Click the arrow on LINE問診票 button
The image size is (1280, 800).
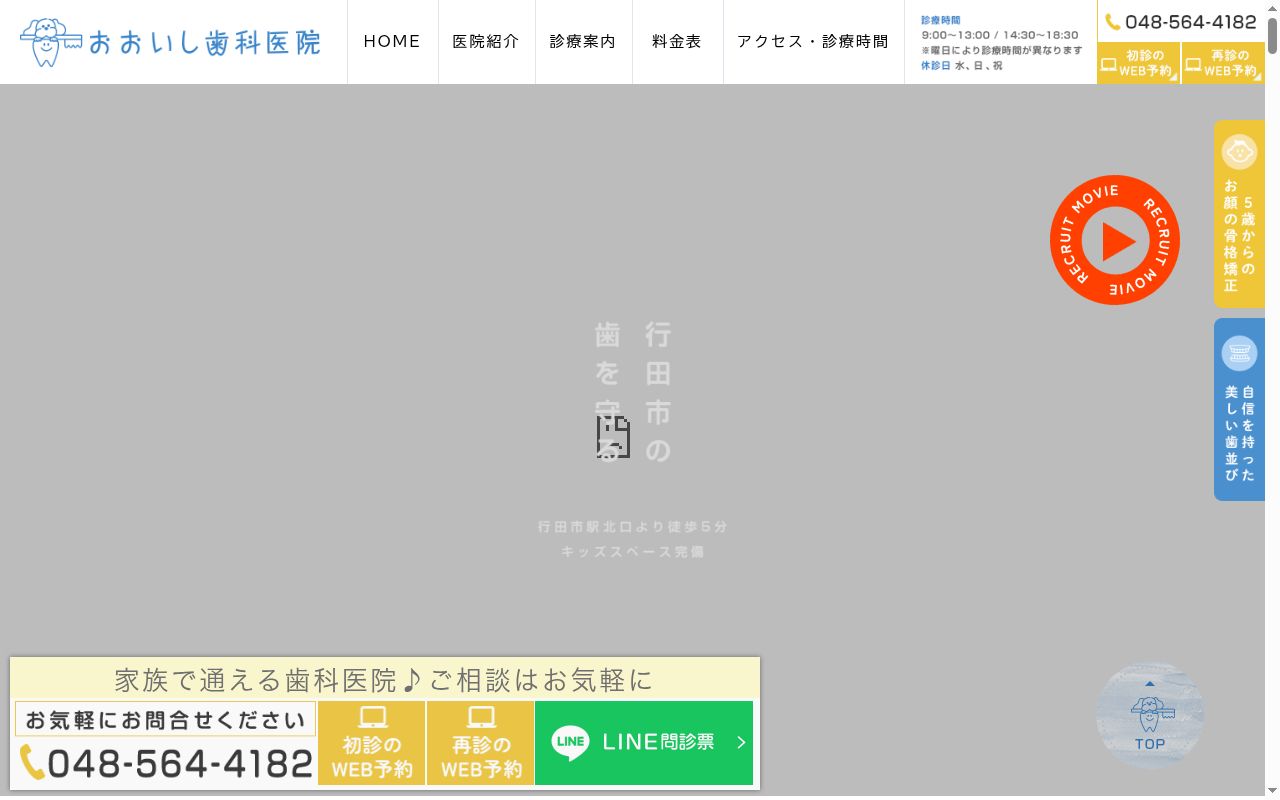click(741, 742)
